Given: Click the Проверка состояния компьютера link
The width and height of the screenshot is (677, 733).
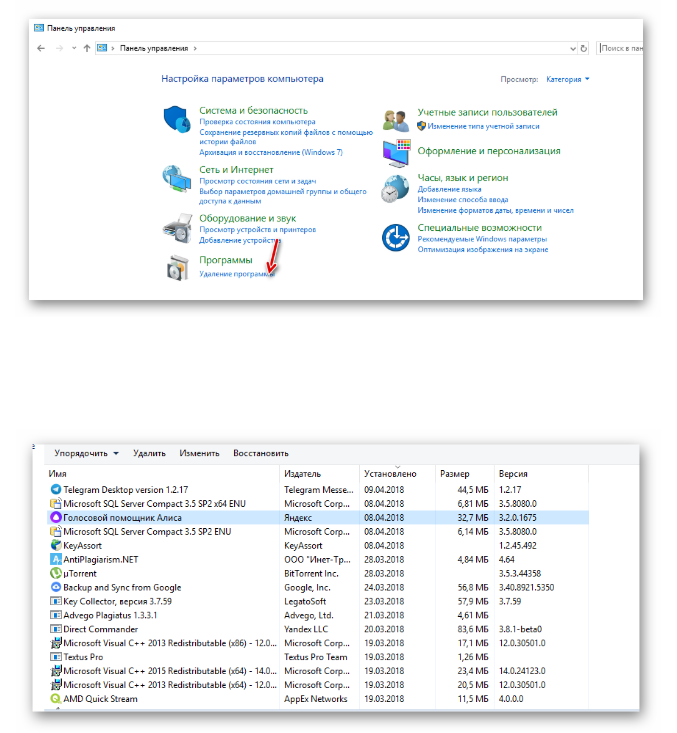Looking at the screenshot, I should tap(257, 122).
